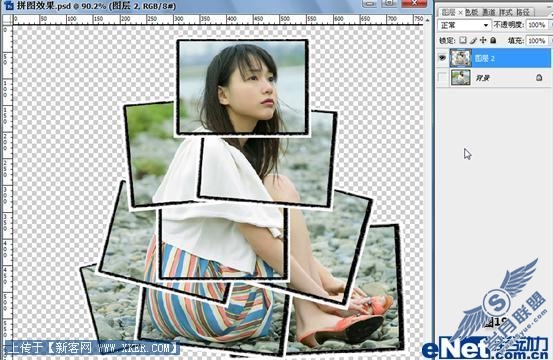Minimize the 拼图效果.psd document window
Image resolution: width=553 pixels, height=360 pixels.
click(370, 3)
